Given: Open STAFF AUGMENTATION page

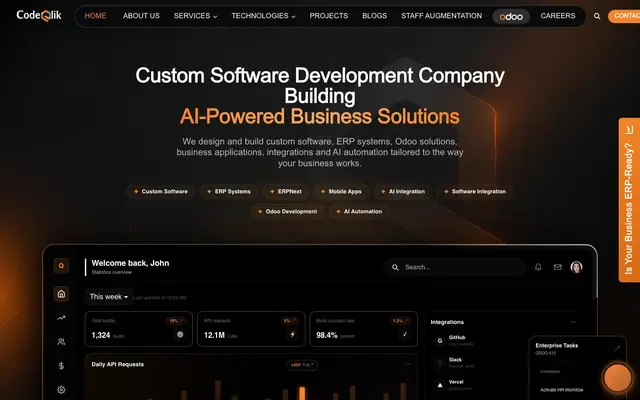Looking at the screenshot, I should coord(441,16).
